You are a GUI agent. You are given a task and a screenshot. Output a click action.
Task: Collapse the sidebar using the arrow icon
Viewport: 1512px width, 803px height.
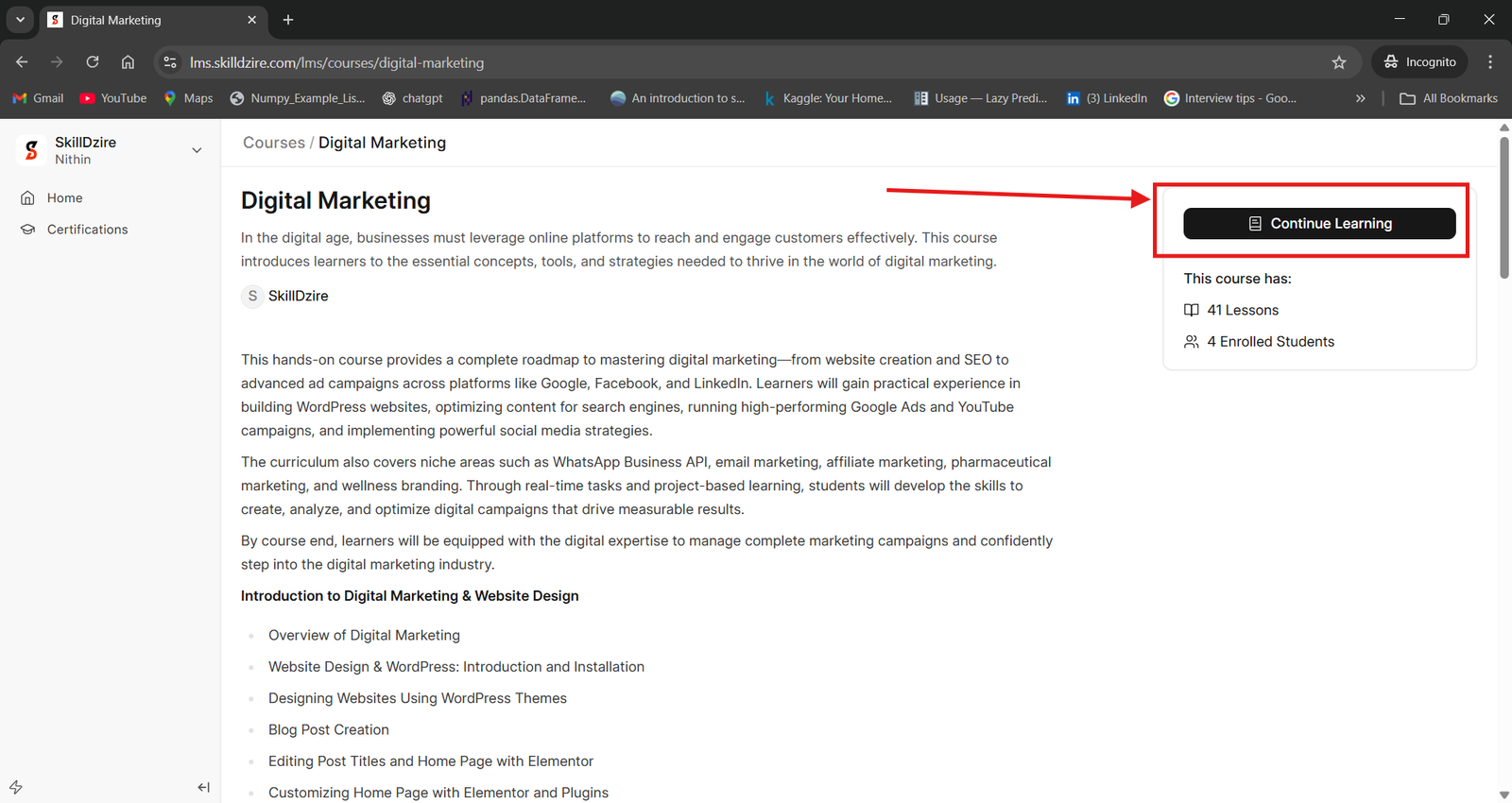coord(203,787)
